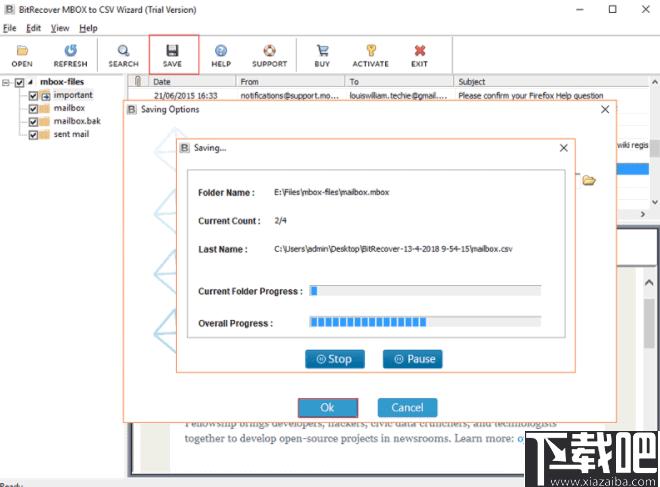660x487 pixels.
Task: Click the notifications@support sender cell
Action: [290, 96]
